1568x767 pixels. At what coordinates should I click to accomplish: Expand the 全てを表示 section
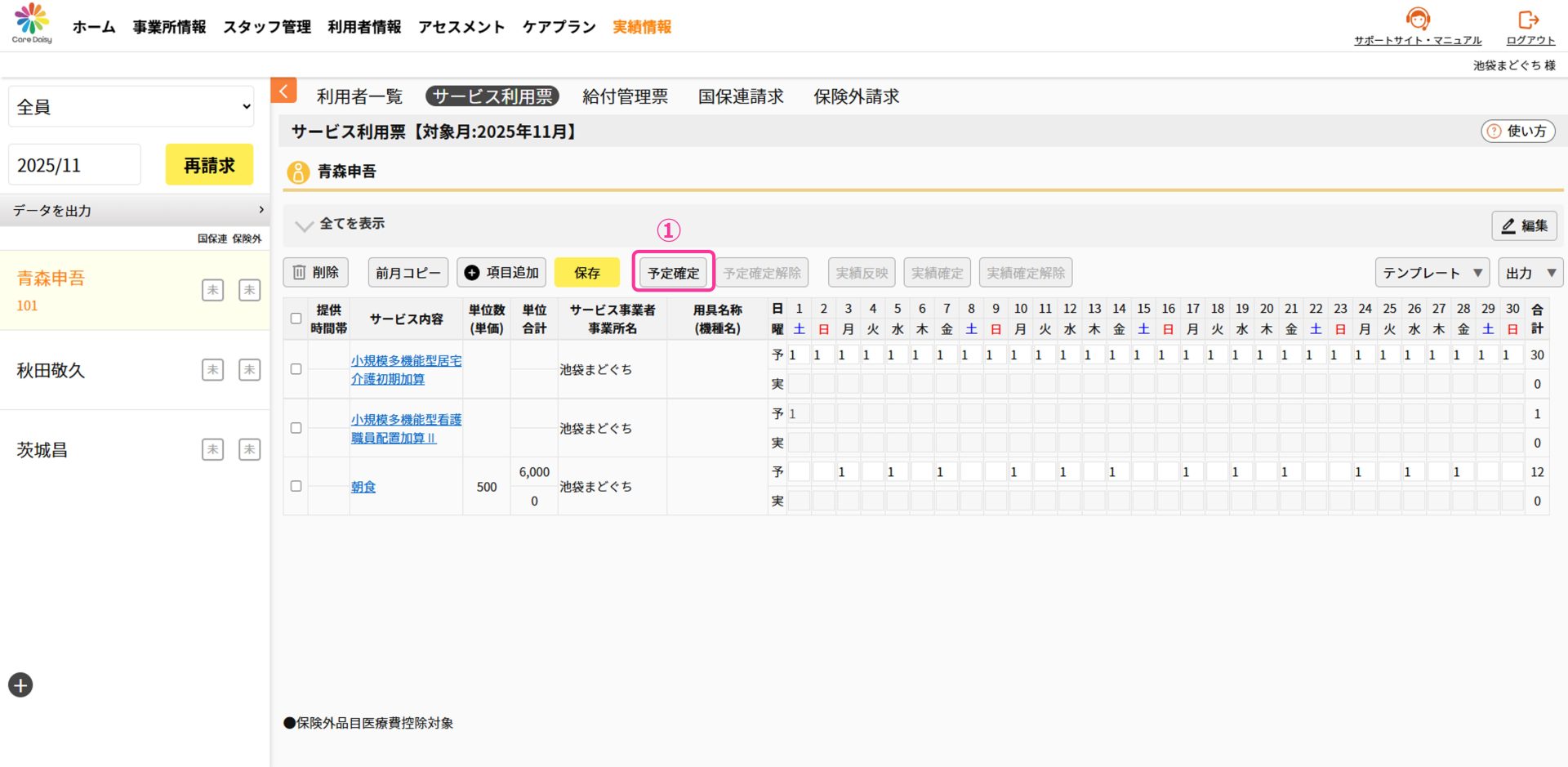point(304,225)
